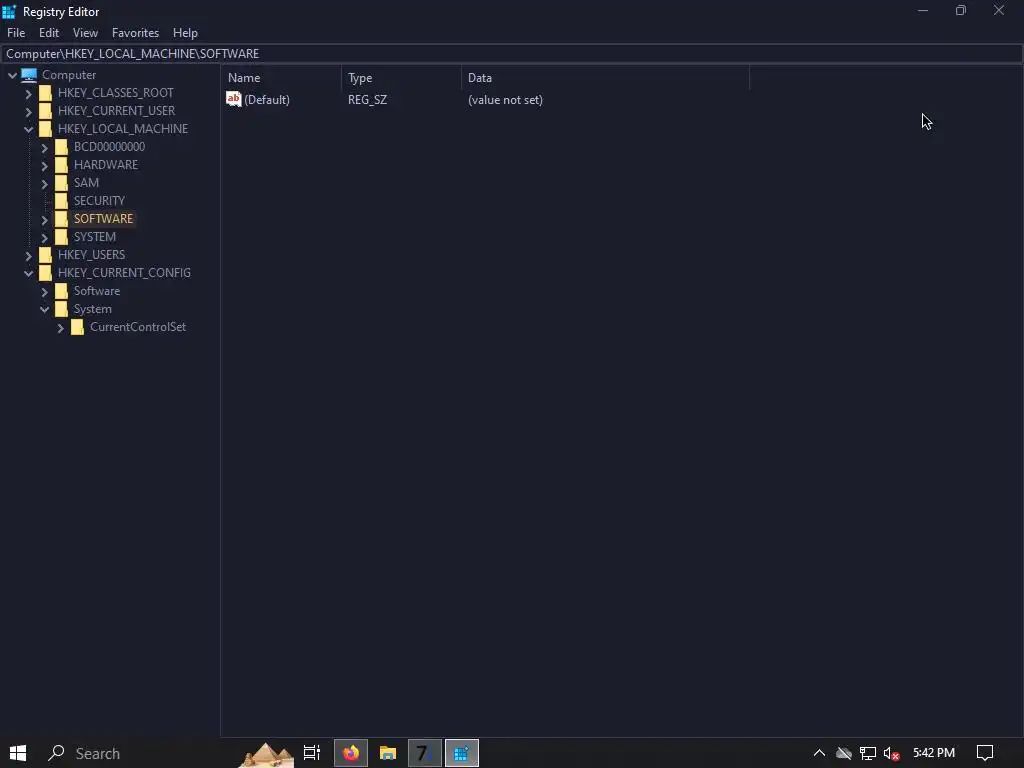This screenshot has width=1024, height=768.
Task: Open the network tray icon
Action: 867,753
